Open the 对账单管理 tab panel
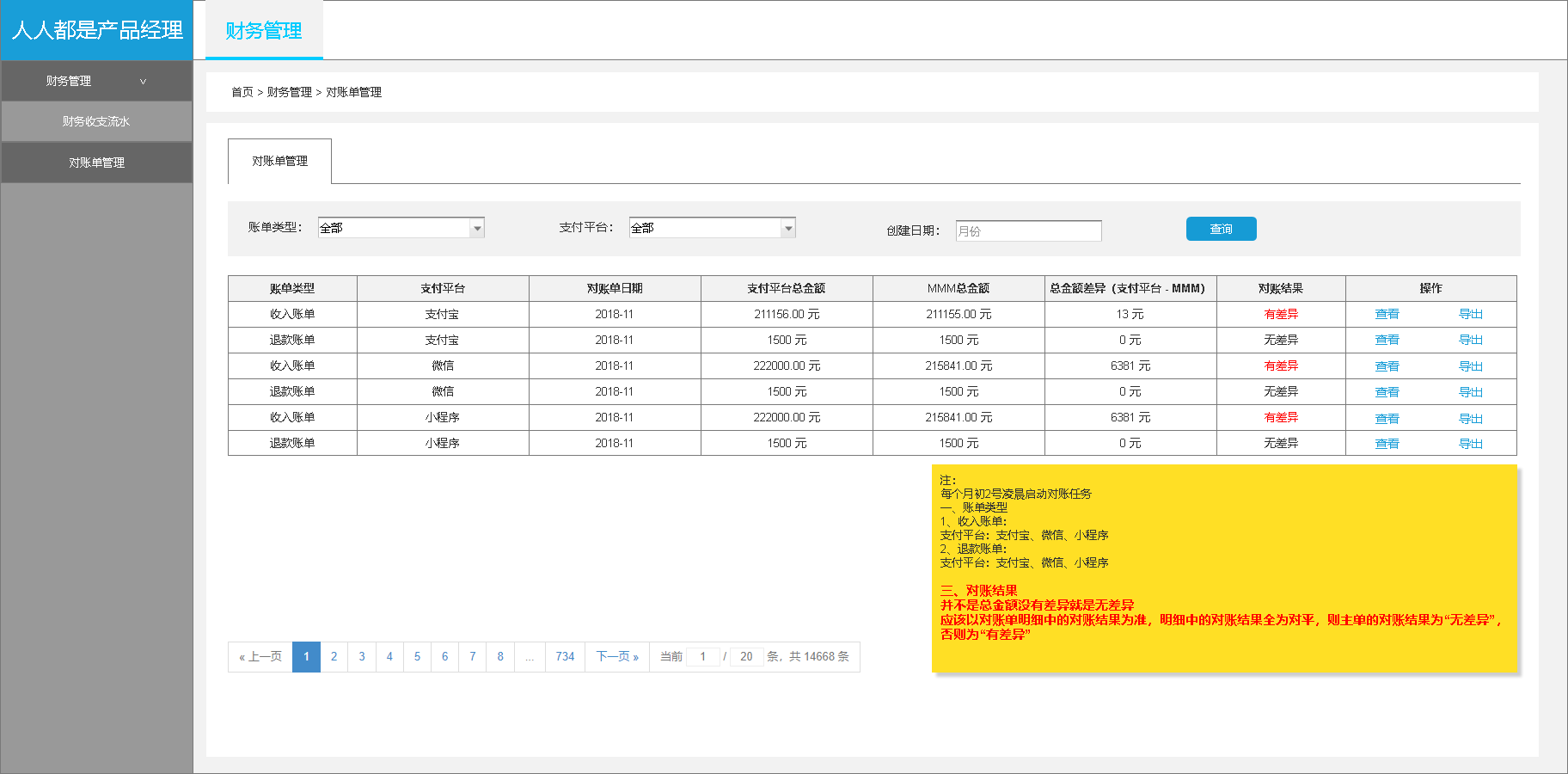The width and height of the screenshot is (1568, 774). 279,161
